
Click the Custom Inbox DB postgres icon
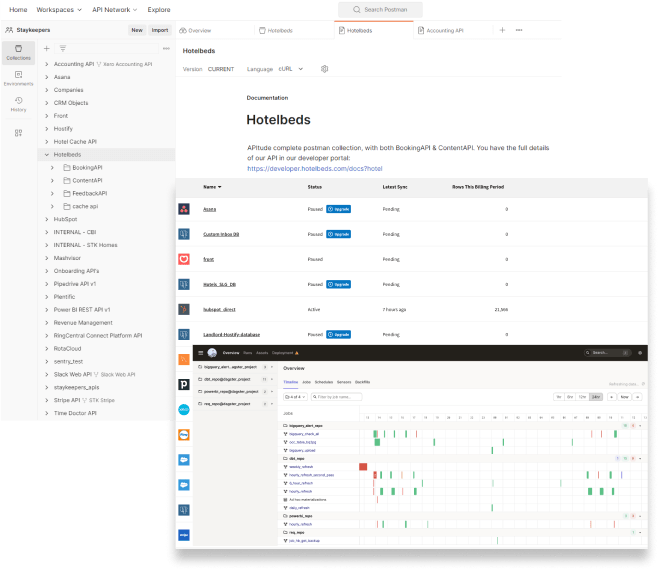[x=184, y=234]
